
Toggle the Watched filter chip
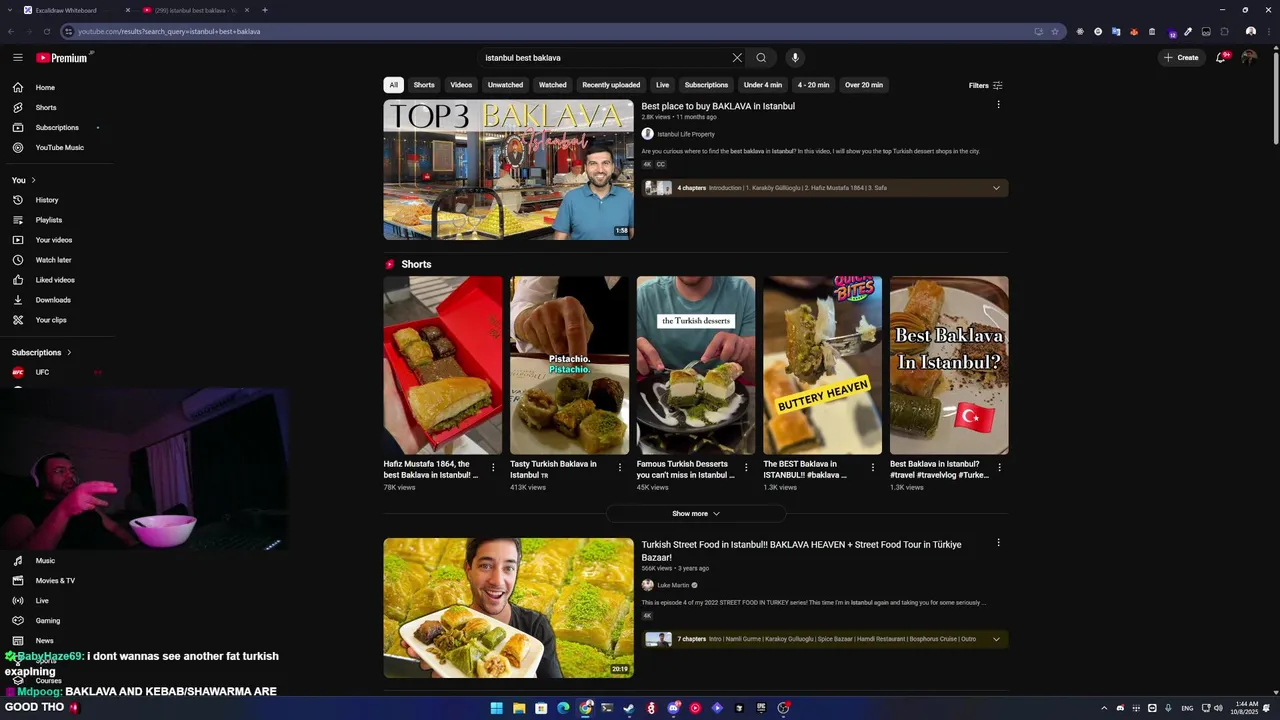[x=553, y=85]
